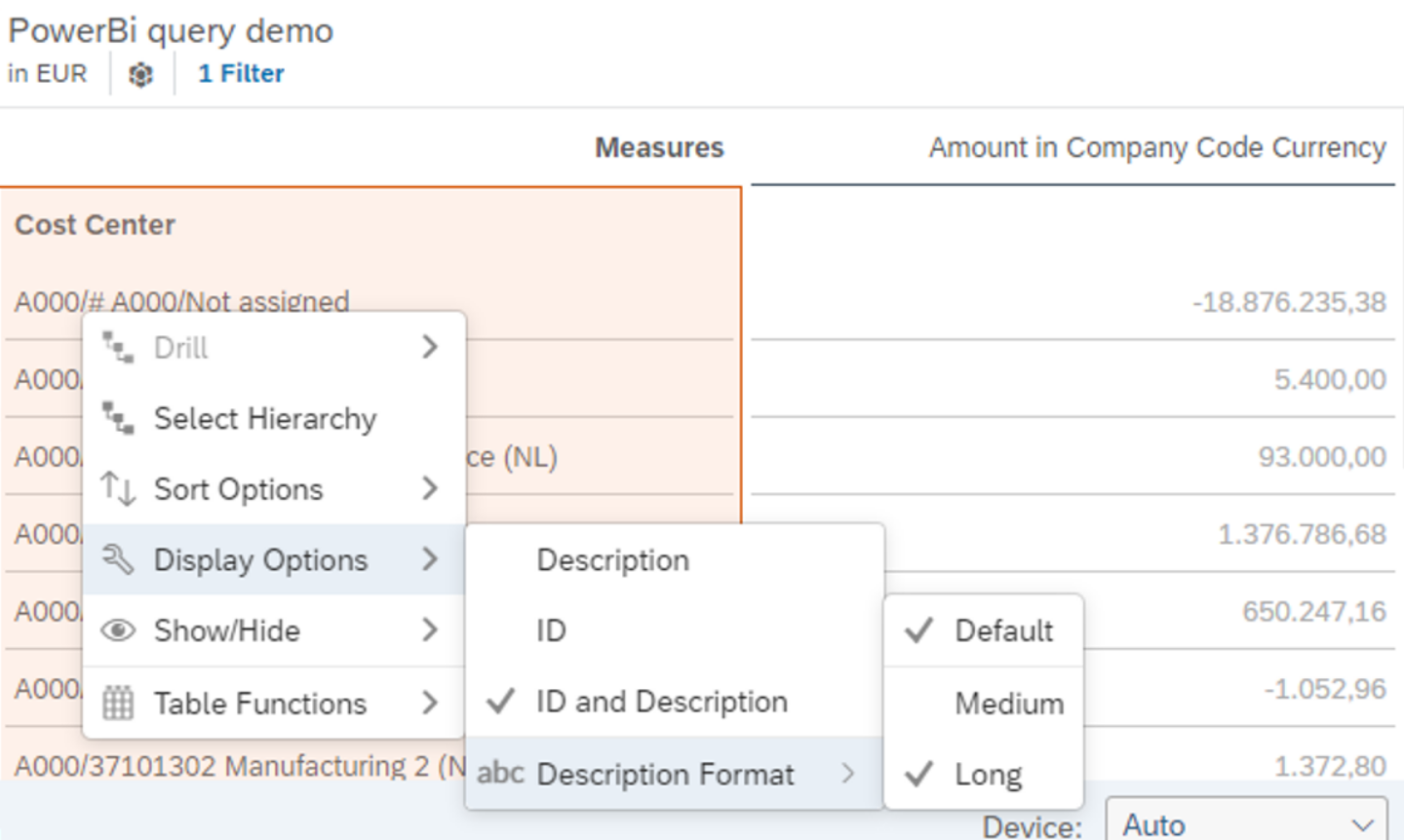
Task: Click the value -1.052,96
Action: 1325,689
